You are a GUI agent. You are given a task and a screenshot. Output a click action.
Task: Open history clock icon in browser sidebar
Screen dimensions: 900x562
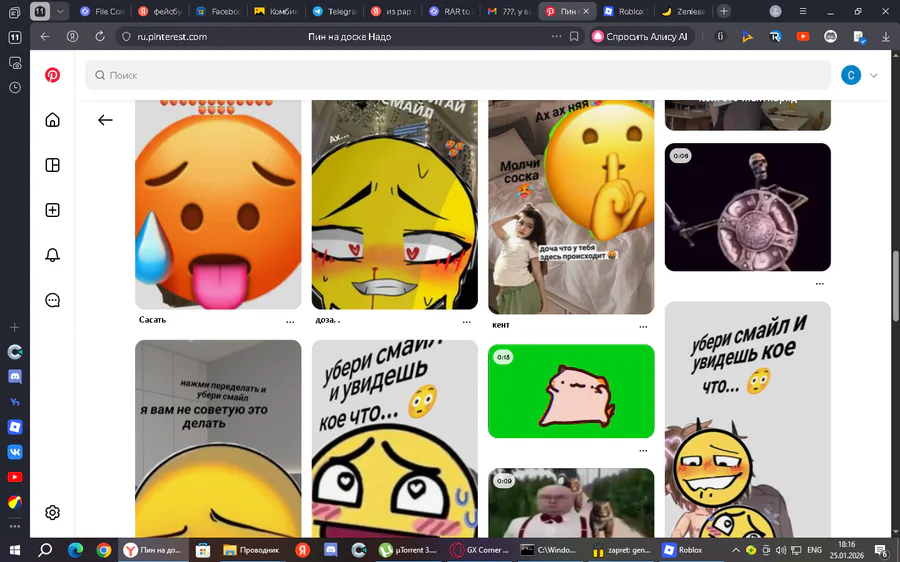15,88
